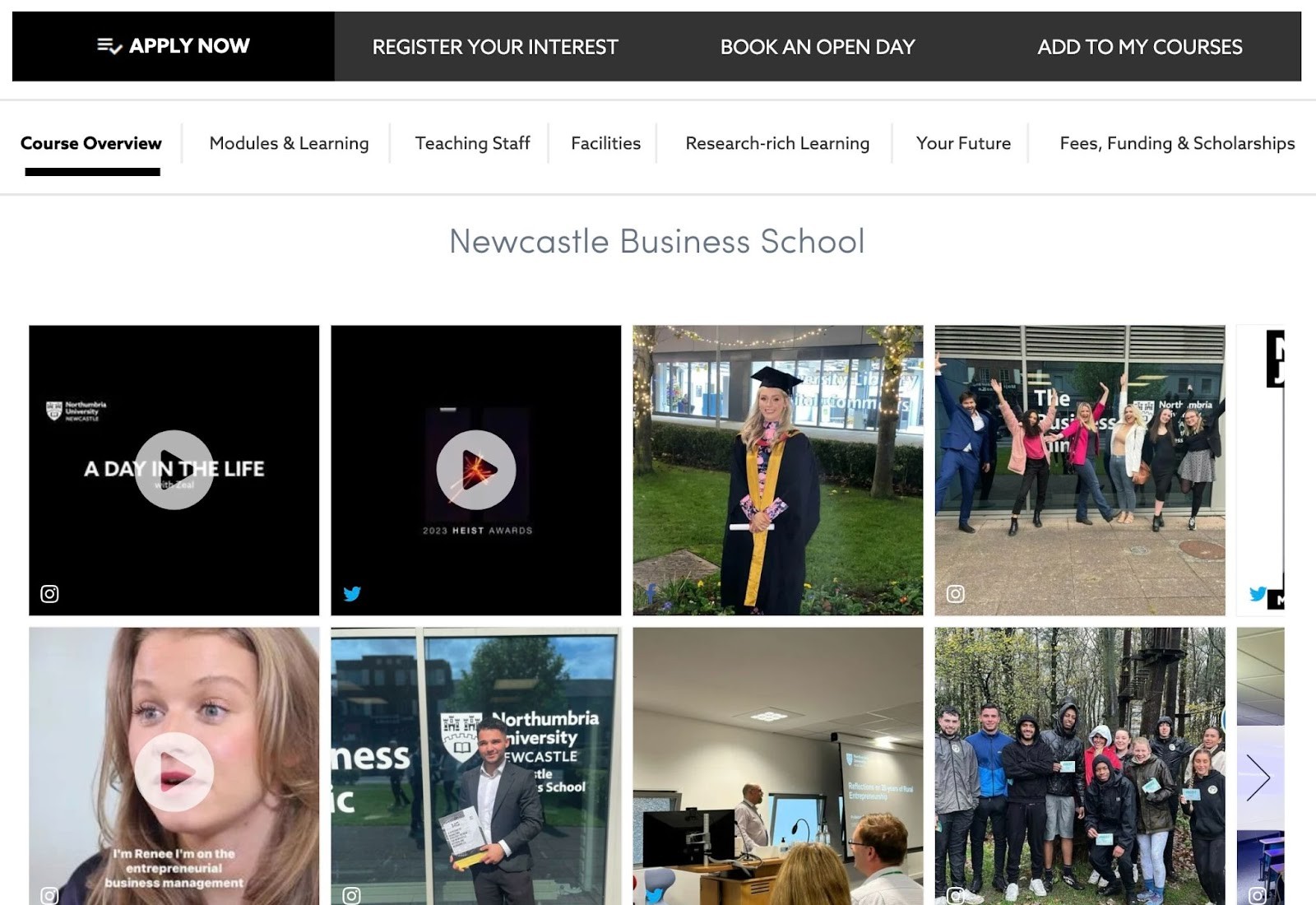Click Twitter icon on HEIST Awards tile
This screenshot has height=905, width=1316.
[x=352, y=593]
